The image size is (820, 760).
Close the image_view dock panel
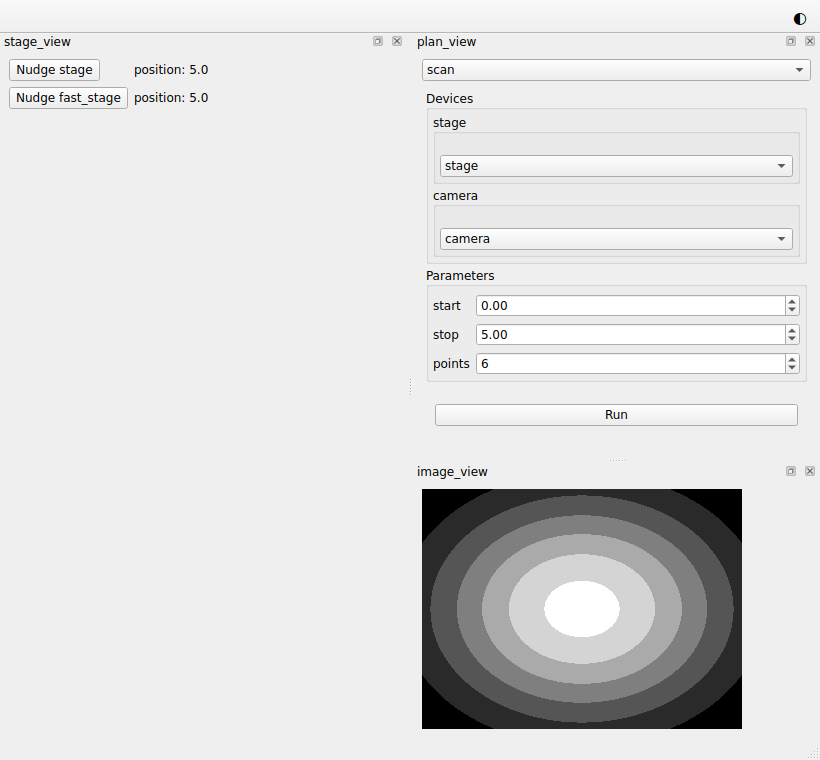[x=810, y=471]
